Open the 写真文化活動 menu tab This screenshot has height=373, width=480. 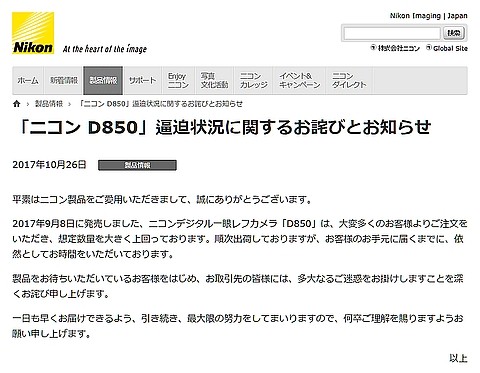(x=214, y=81)
